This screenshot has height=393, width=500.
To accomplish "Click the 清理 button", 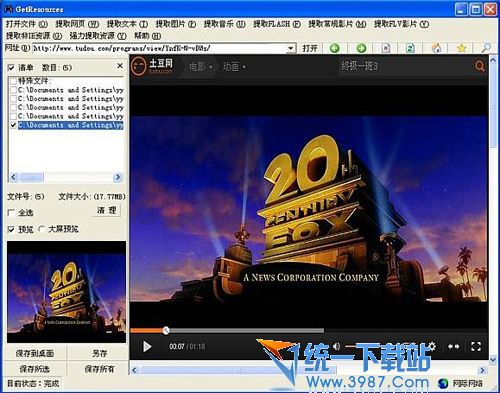I will (107, 210).
